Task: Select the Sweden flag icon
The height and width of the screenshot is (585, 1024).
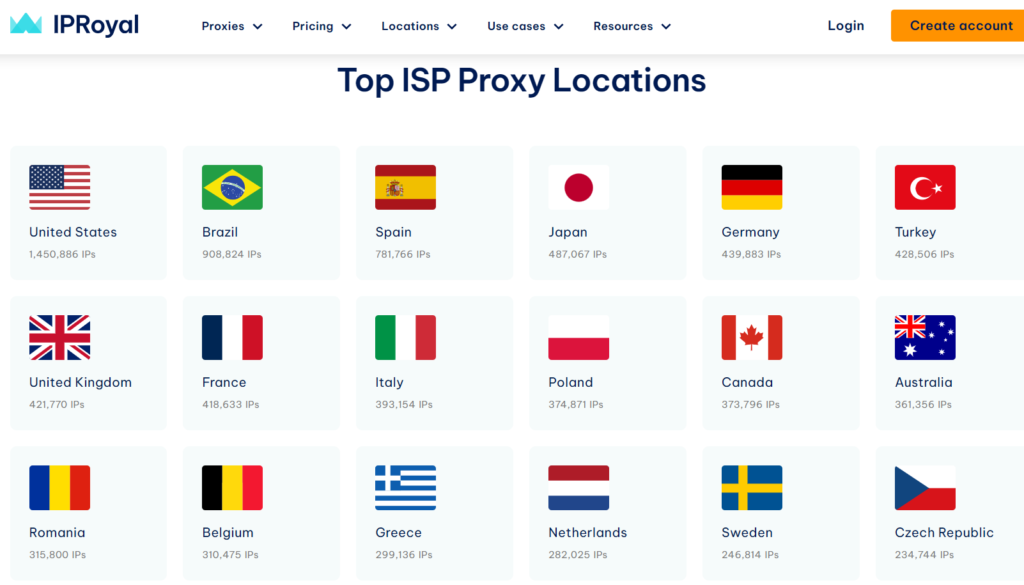Action: click(752, 488)
